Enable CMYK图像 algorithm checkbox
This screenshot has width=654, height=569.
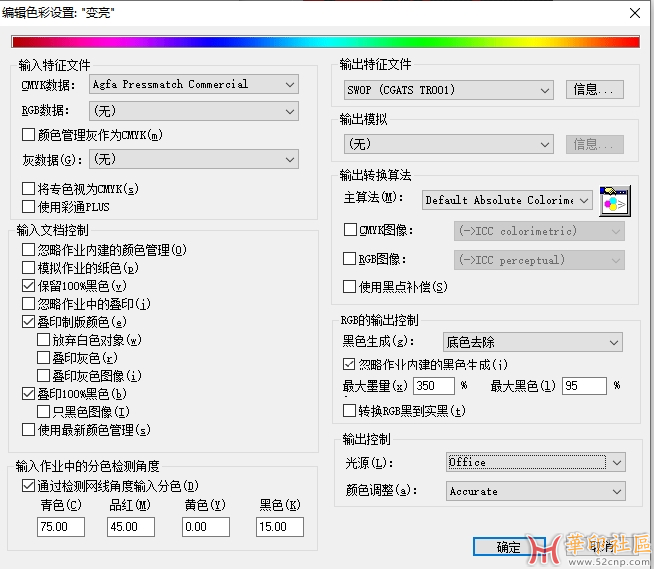point(350,230)
